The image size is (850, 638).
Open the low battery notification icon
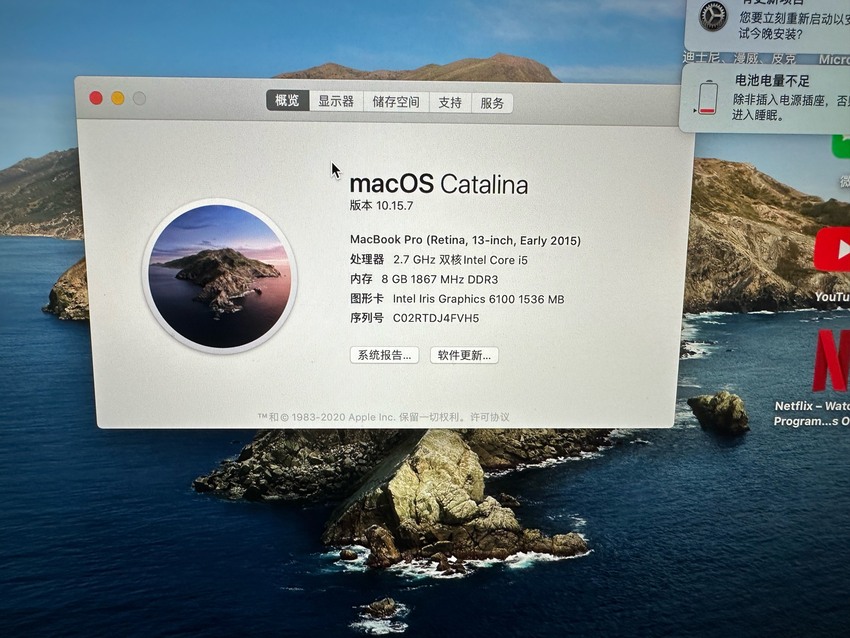tap(706, 98)
